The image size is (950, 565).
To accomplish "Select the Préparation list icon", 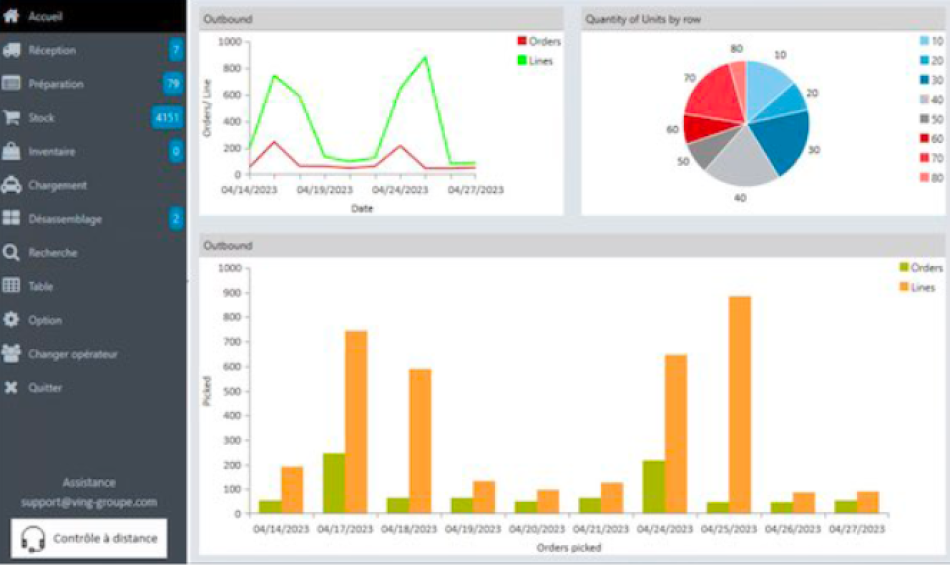I will tap(12, 84).
